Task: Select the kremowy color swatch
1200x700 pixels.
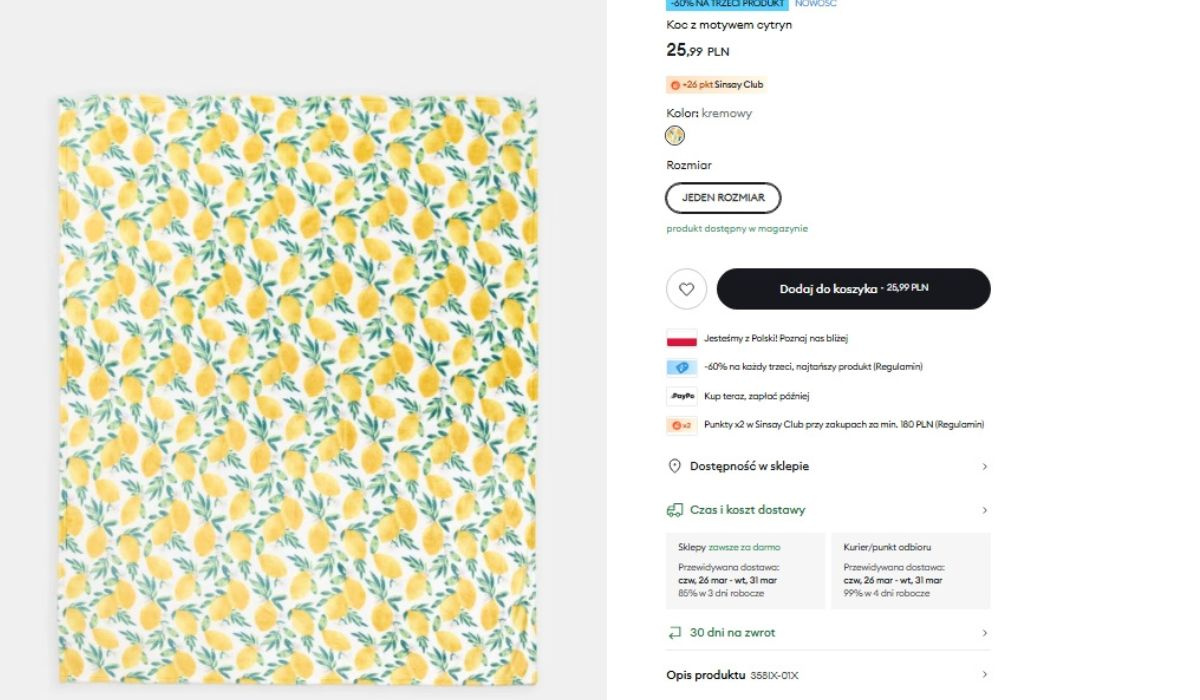Action: (x=675, y=136)
